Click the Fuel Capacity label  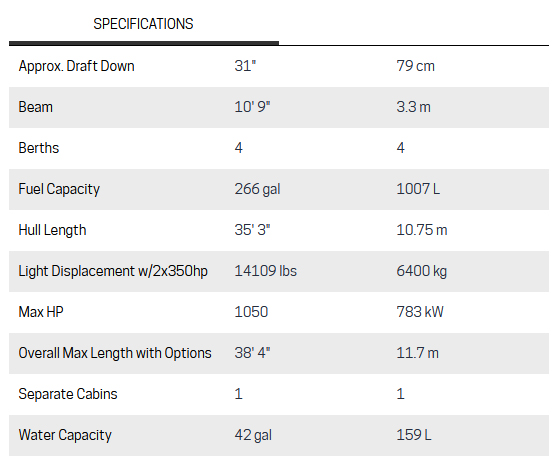tap(59, 189)
